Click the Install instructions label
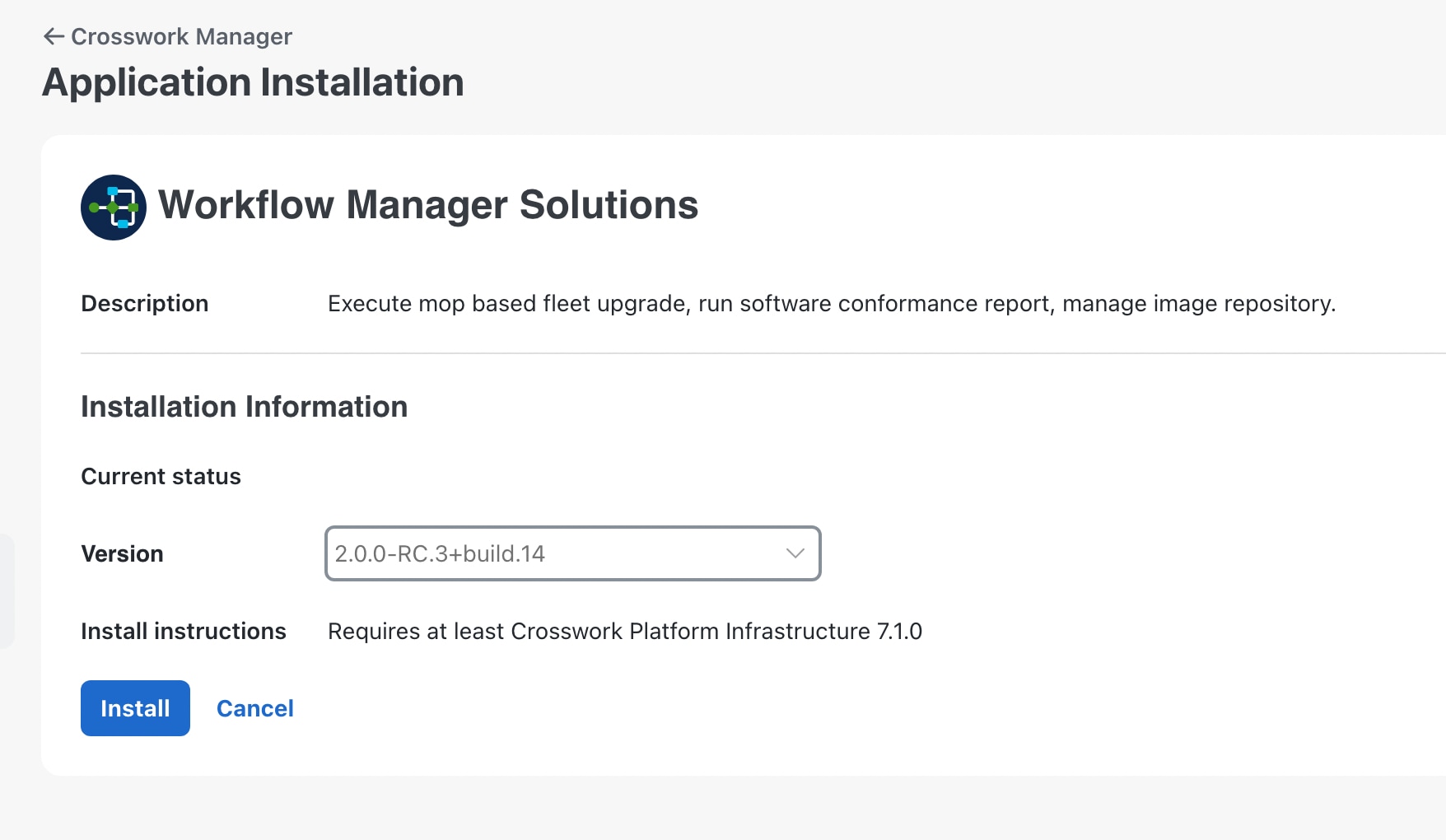 coord(184,631)
